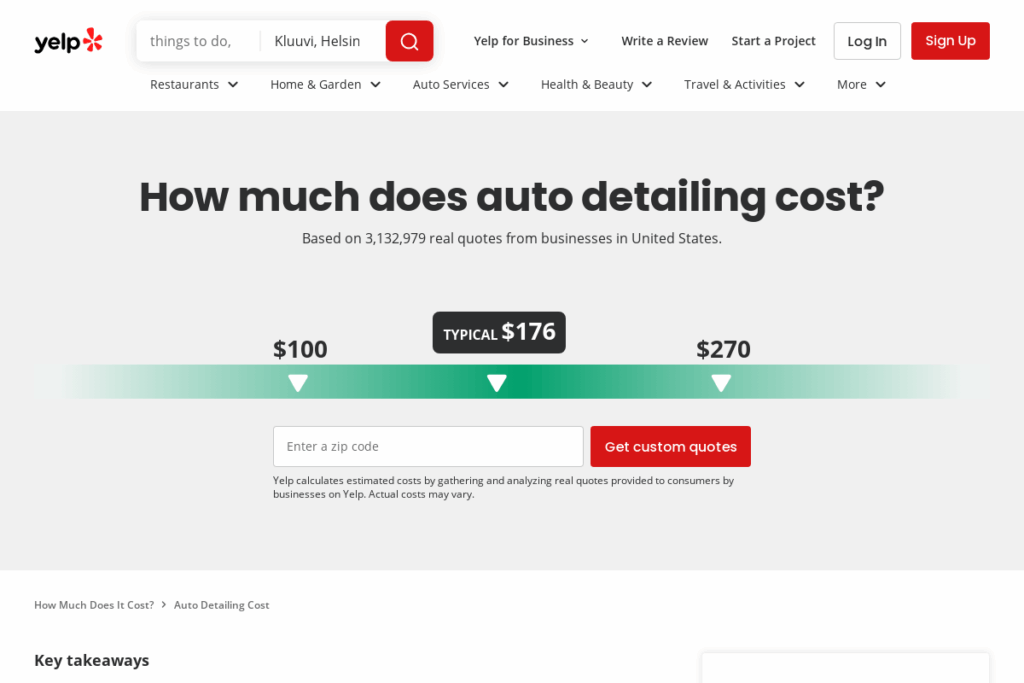Expand the More menu chevron
This screenshot has height=683, width=1024.
point(860,85)
